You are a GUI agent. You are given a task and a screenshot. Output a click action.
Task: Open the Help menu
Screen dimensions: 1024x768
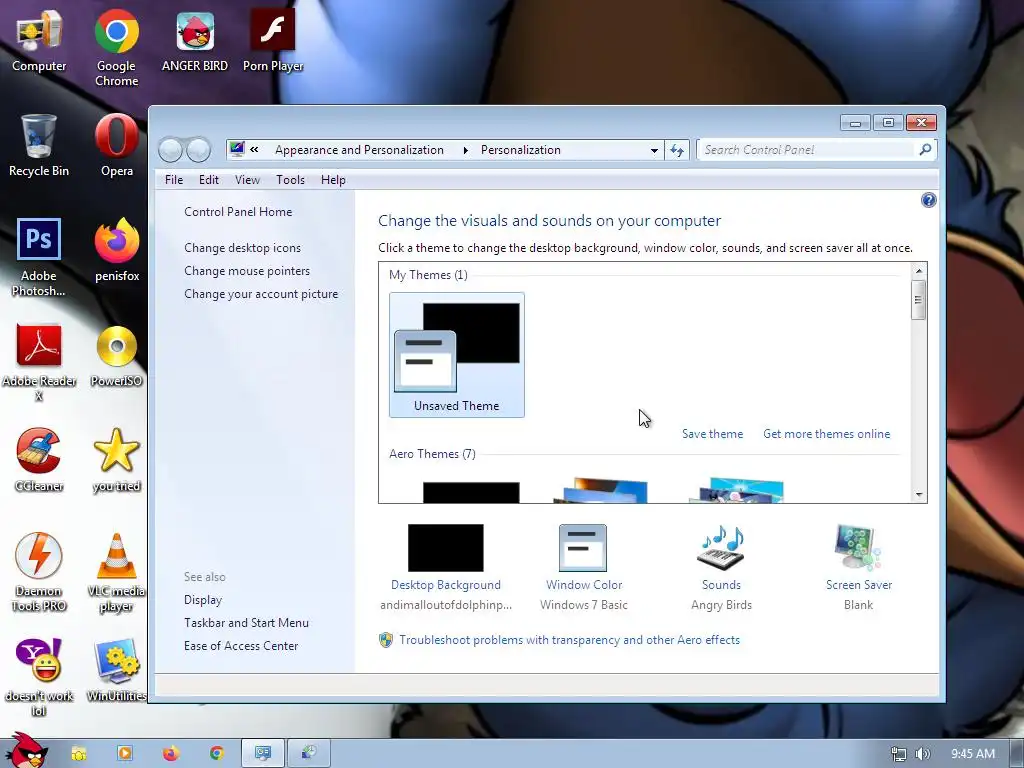[x=333, y=180]
